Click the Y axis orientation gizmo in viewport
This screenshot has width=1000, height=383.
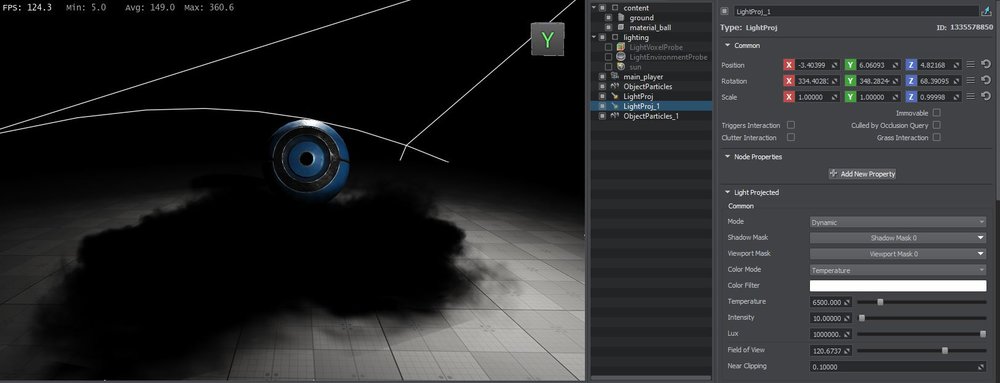pos(547,40)
